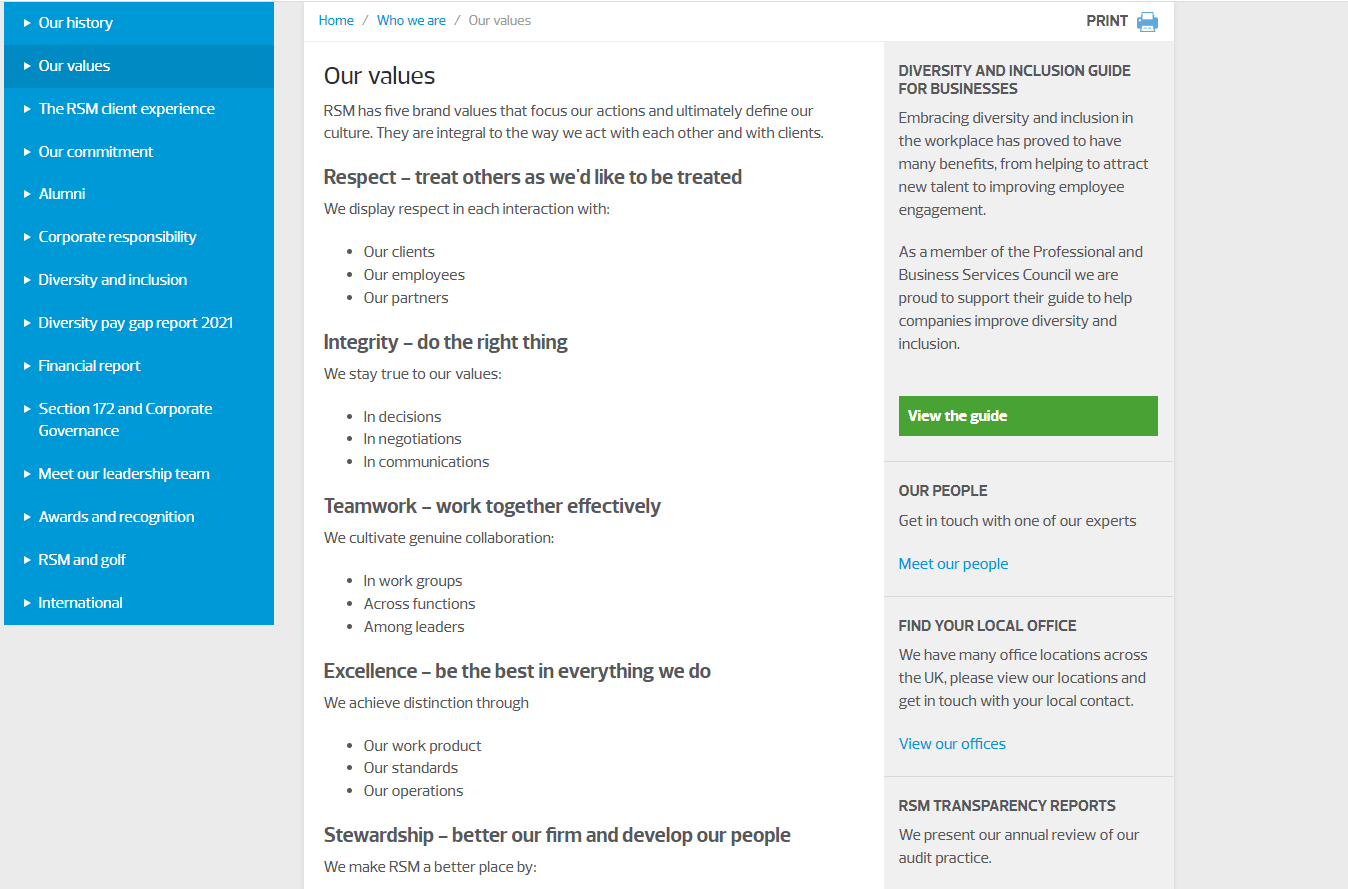Open Diversity pay gap report 2021
This screenshot has width=1348, height=889.
135,323
